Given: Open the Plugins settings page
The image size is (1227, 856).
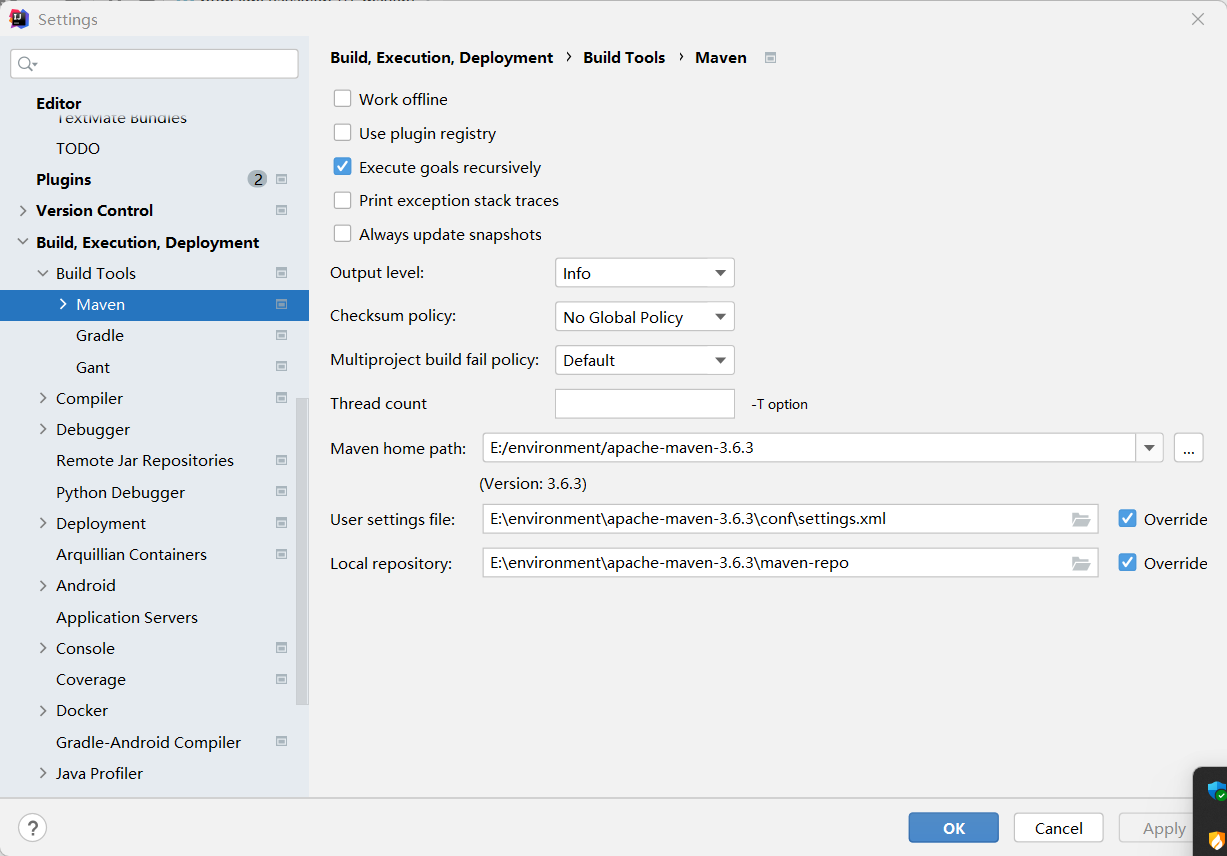Looking at the screenshot, I should click(64, 179).
